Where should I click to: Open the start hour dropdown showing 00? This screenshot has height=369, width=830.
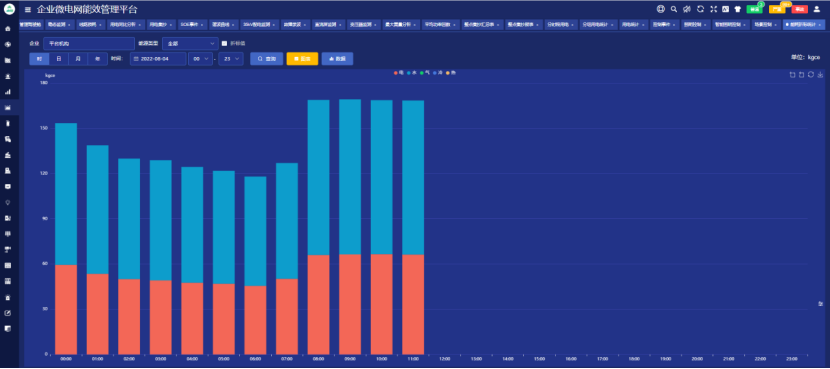(200, 59)
